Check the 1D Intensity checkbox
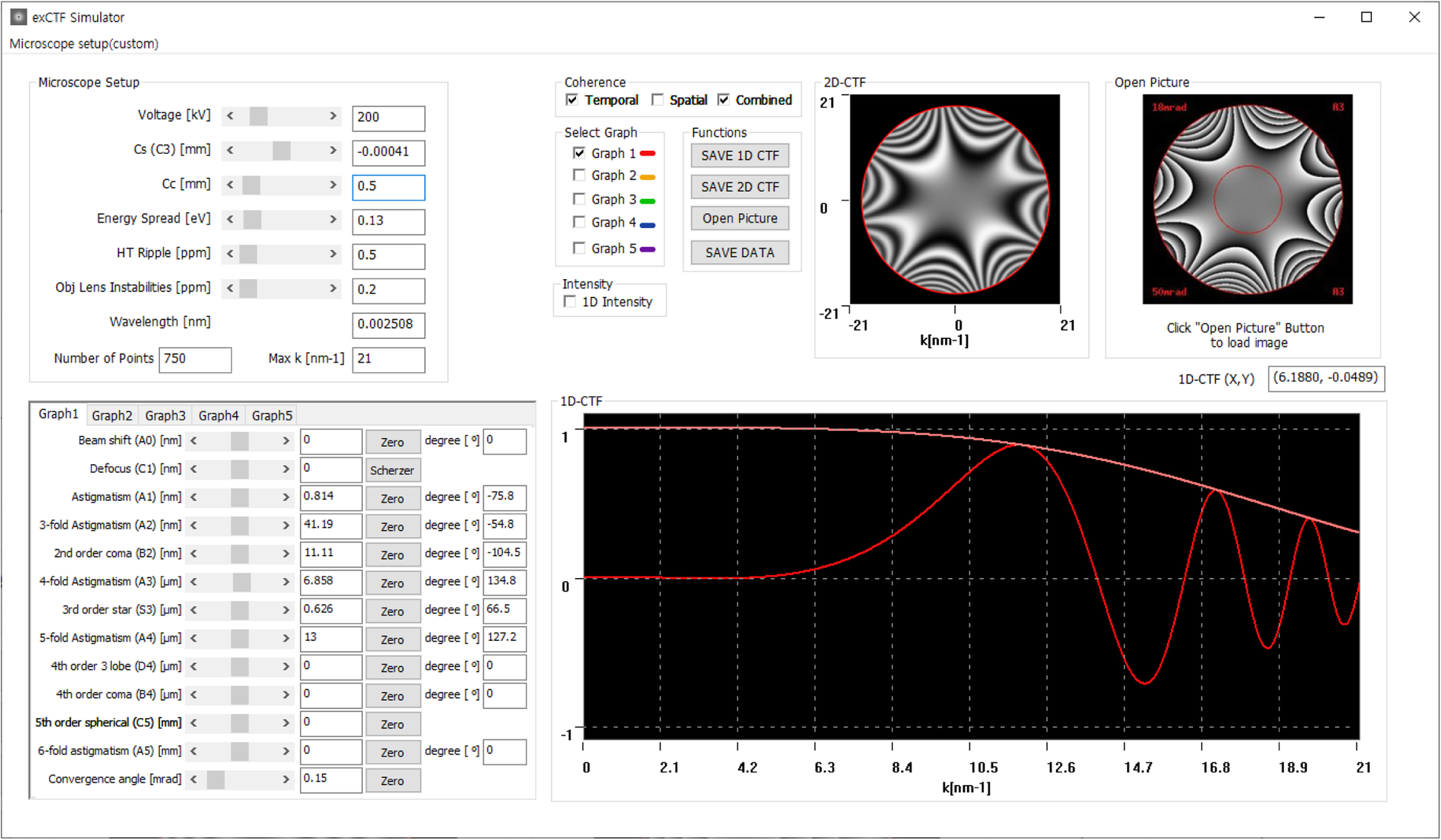 coord(570,301)
